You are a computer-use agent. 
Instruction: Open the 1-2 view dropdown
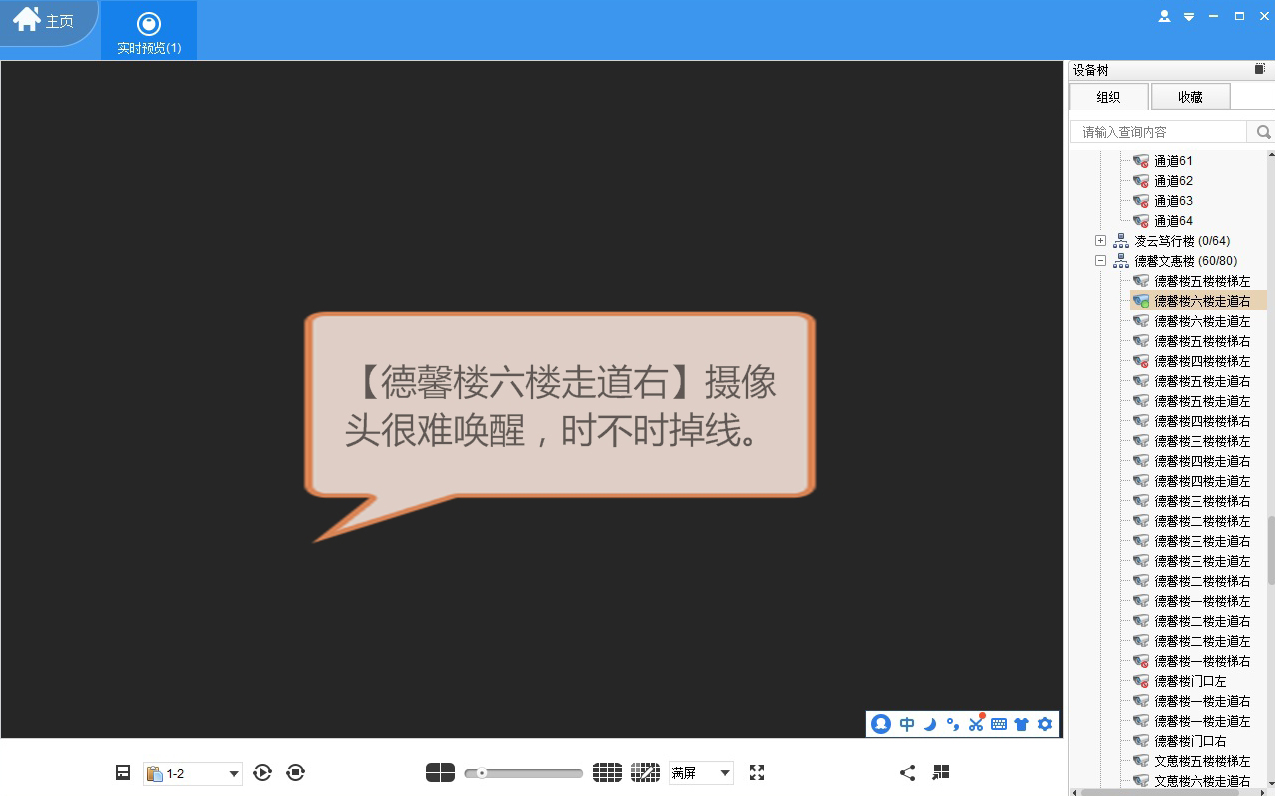[x=193, y=773]
